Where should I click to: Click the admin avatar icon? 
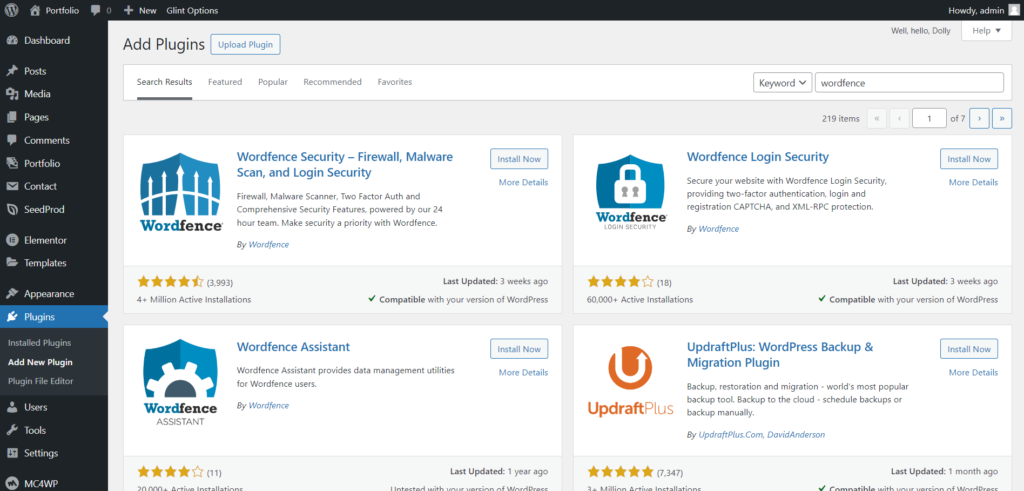pos(1013,10)
